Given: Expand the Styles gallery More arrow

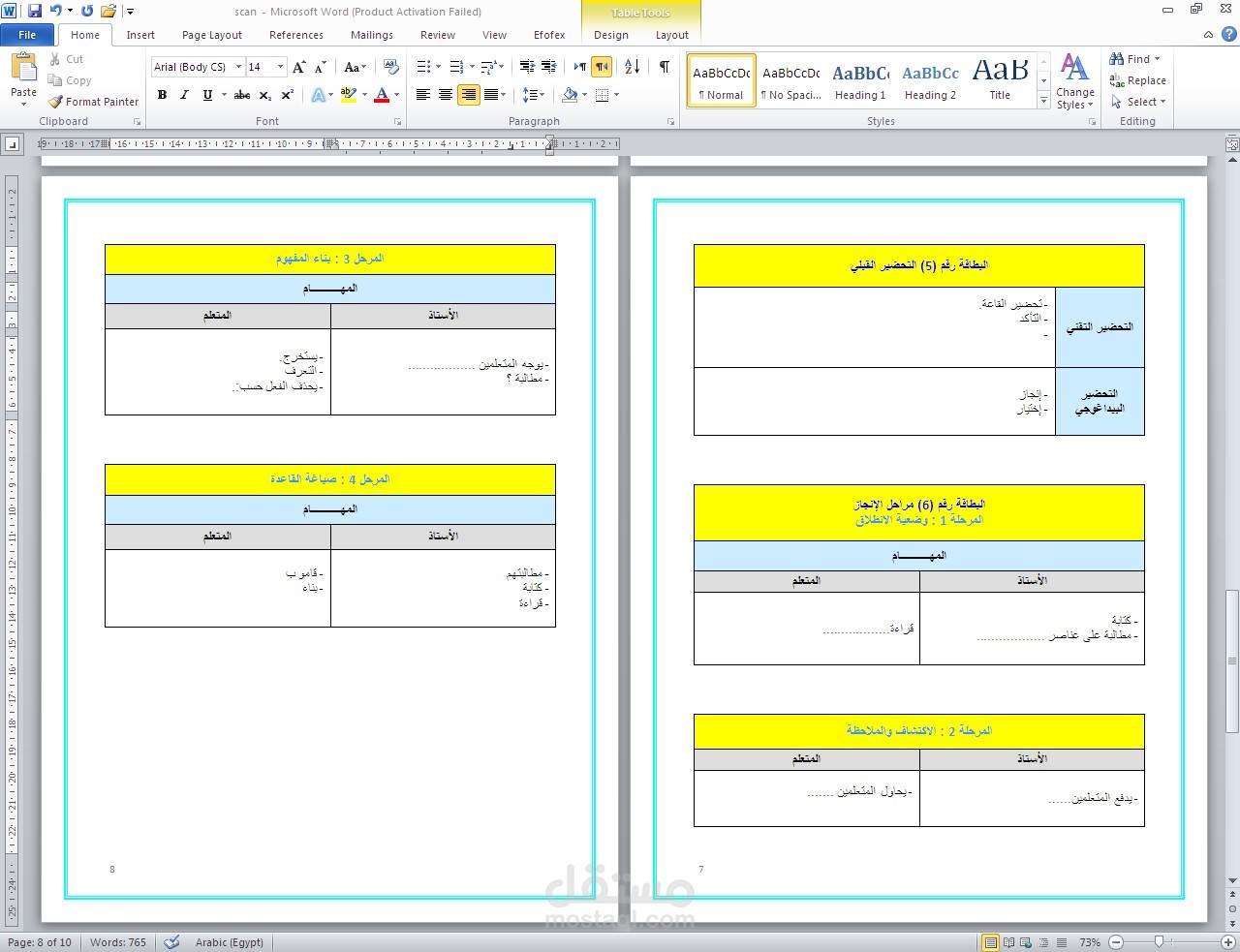Looking at the screenshot, I should coord(1043,101).
